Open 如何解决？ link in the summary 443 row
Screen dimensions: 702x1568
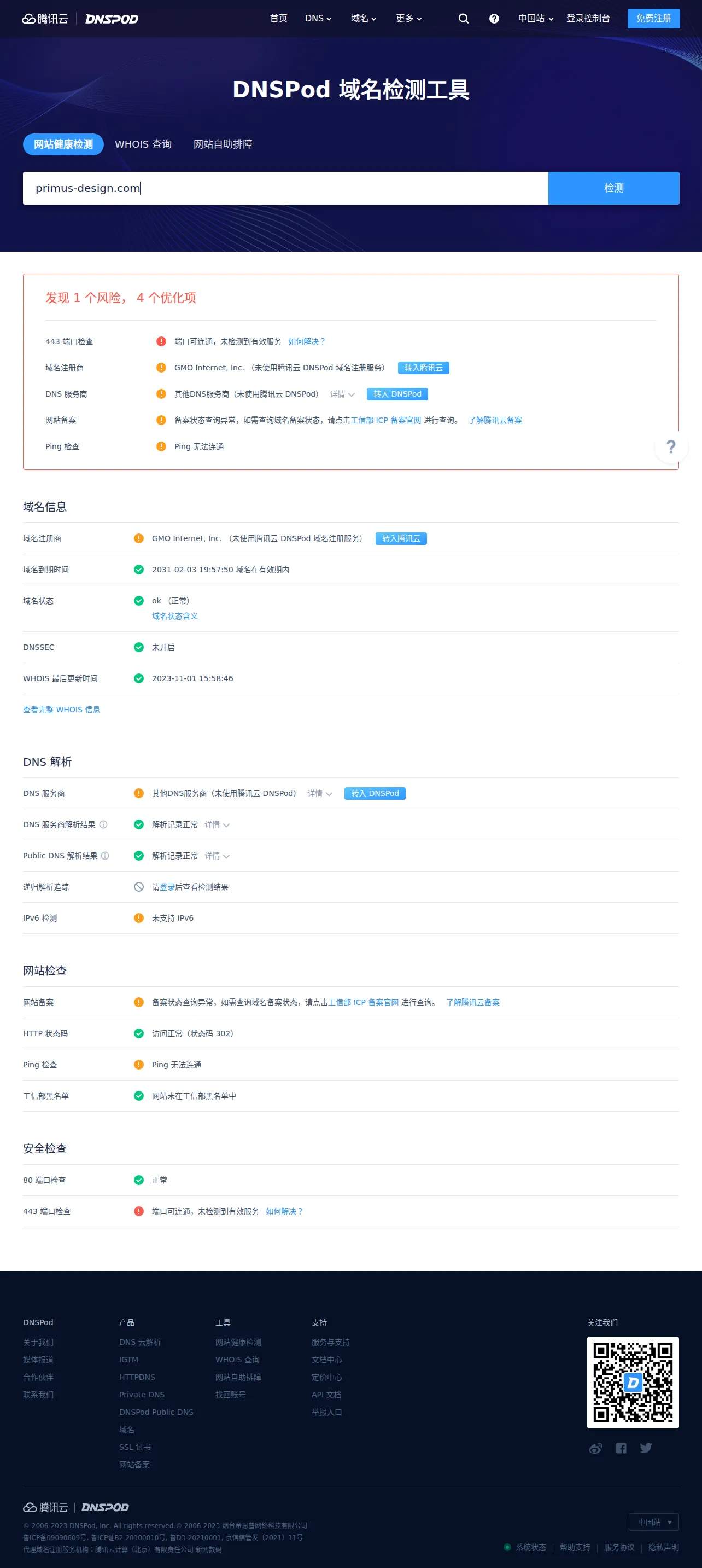click(307, 341)
